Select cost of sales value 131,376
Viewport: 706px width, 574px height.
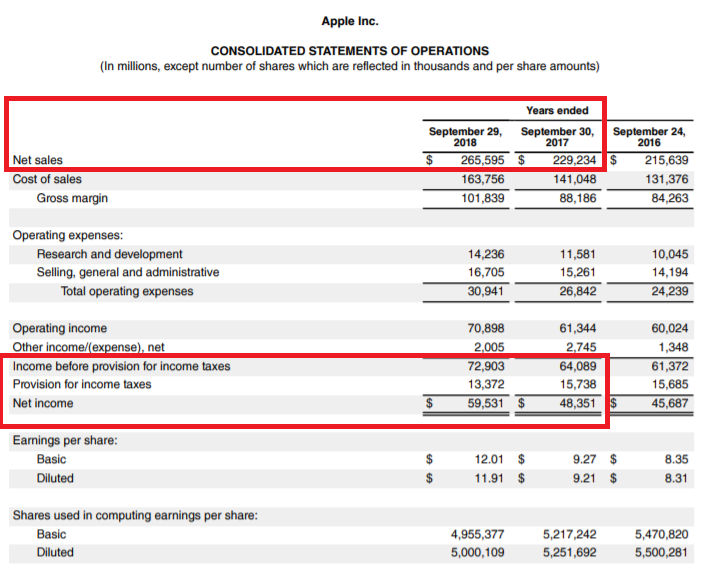pos(666,179)
